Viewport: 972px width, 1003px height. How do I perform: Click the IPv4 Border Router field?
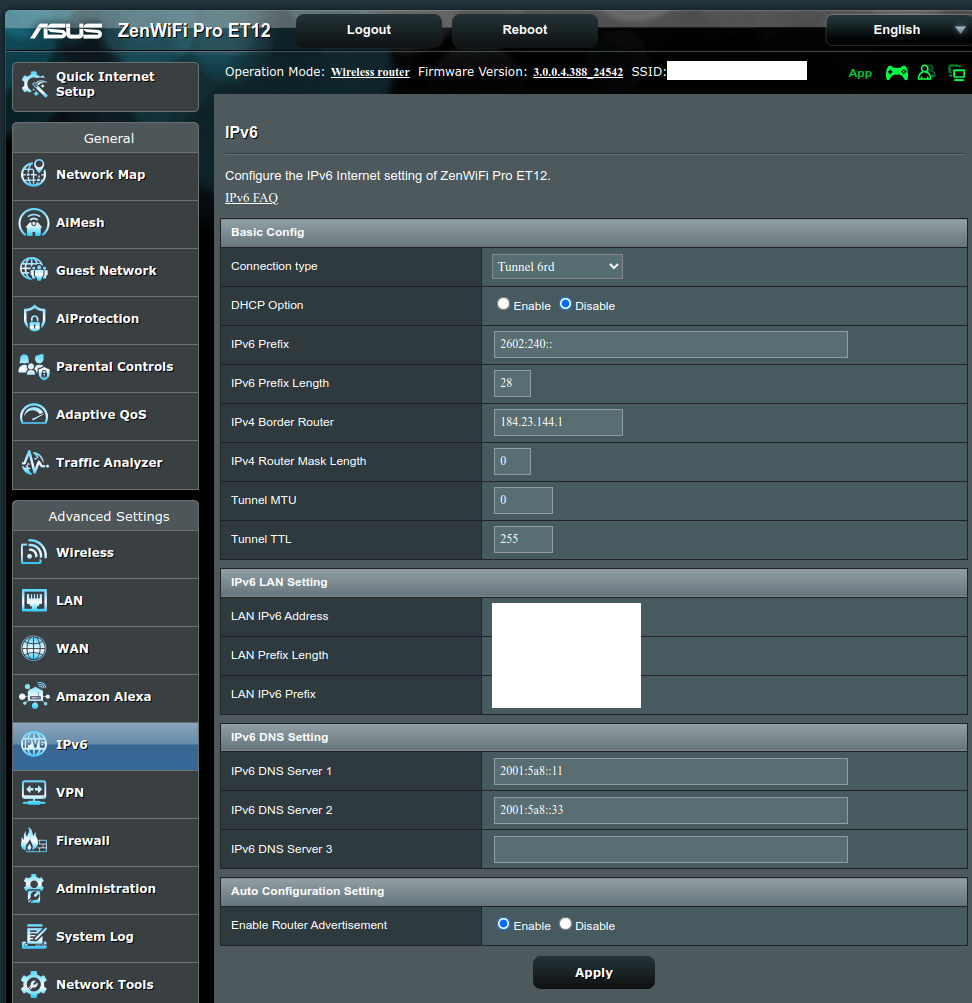coord(558,422)
